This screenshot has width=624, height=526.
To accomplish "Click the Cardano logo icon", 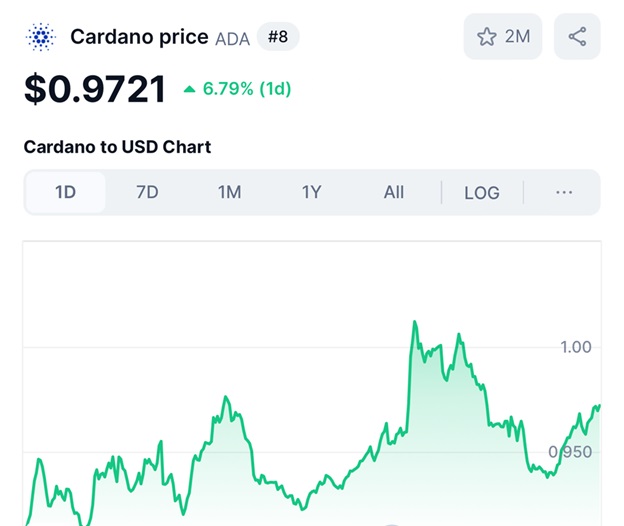I will coord(41,38).
